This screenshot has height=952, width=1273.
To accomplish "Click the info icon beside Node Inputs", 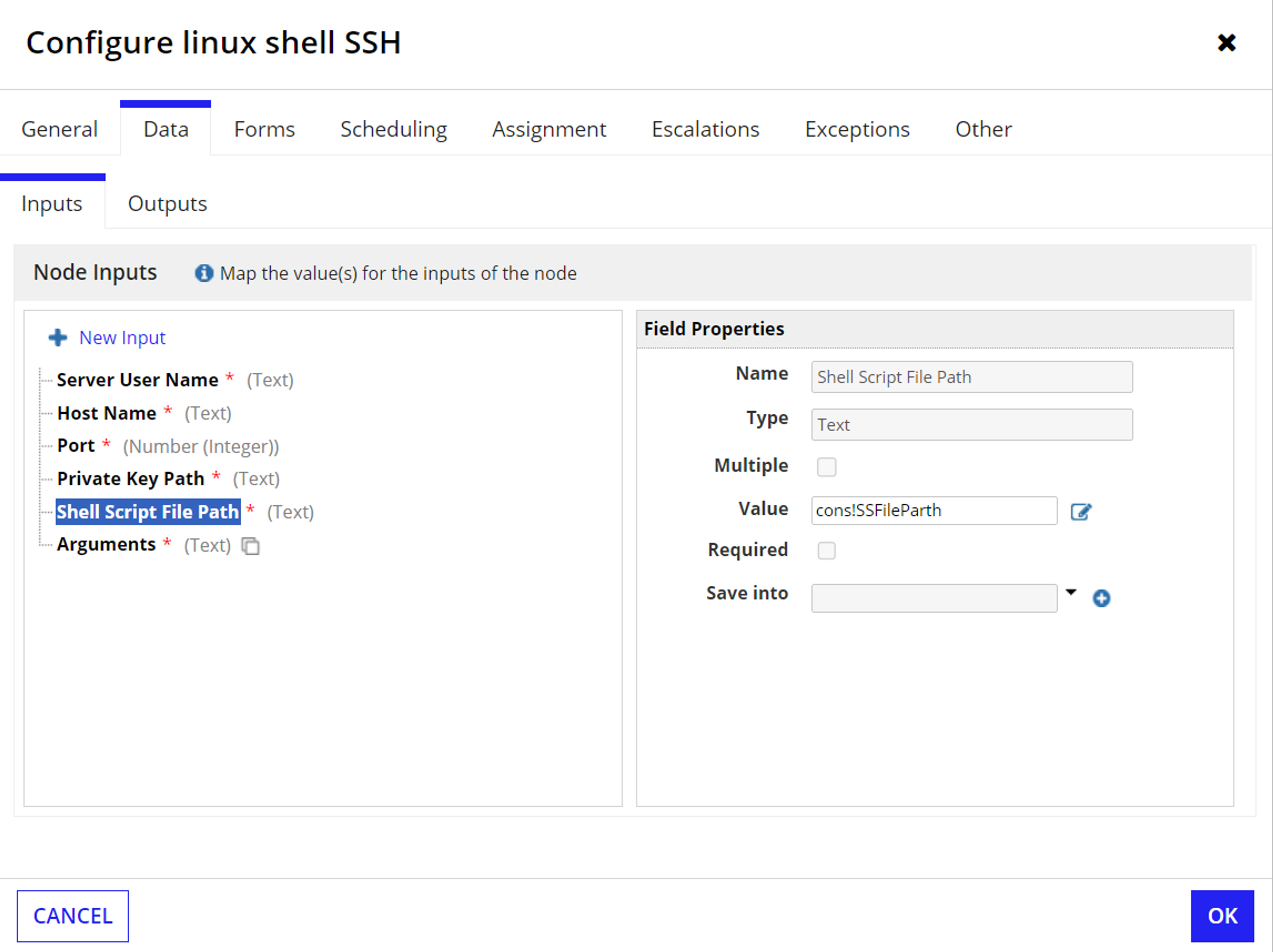I will pyautogui.click(x=204, y=273).
